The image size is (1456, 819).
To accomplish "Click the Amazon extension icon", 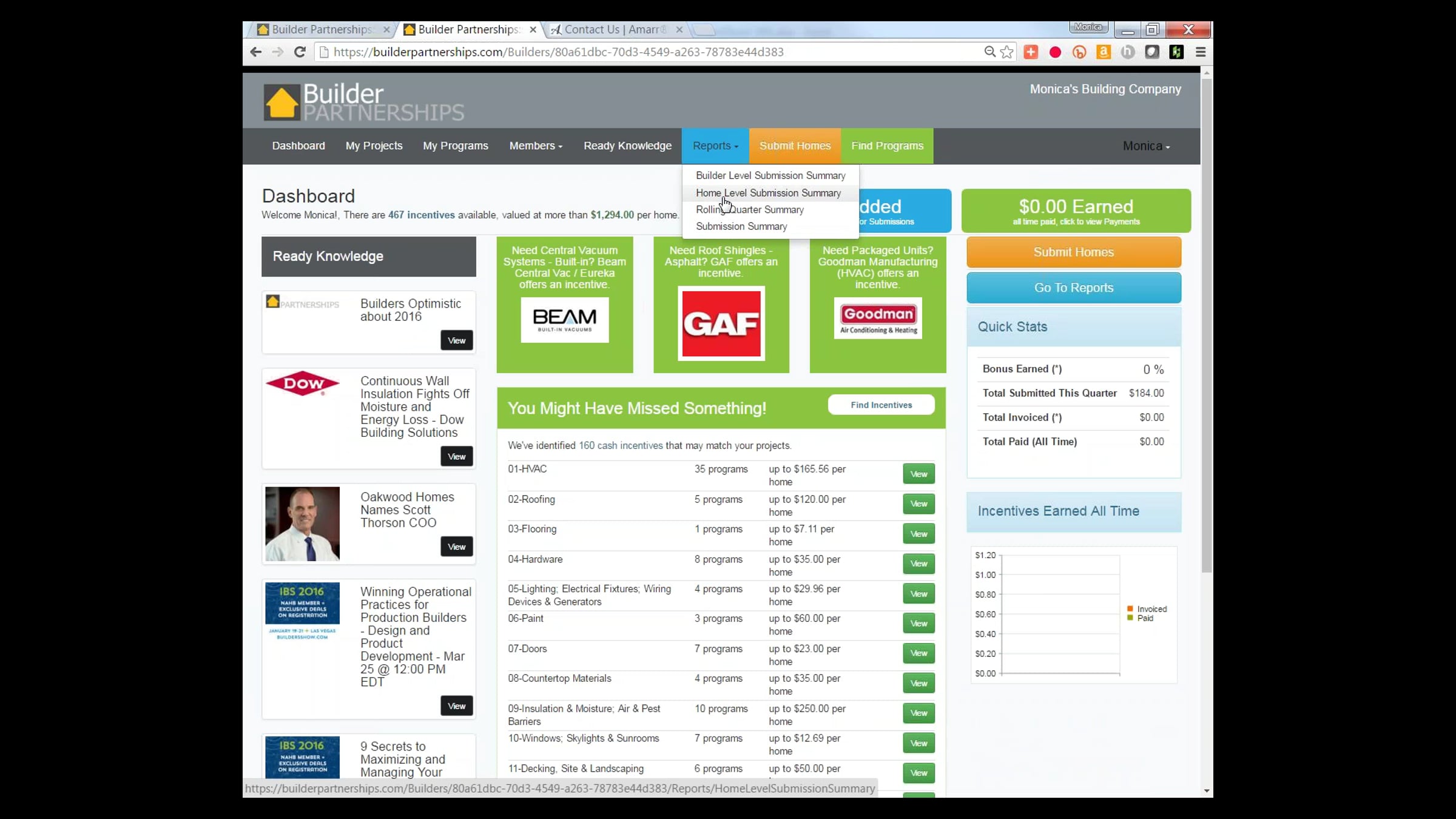I will (1104, 52).
